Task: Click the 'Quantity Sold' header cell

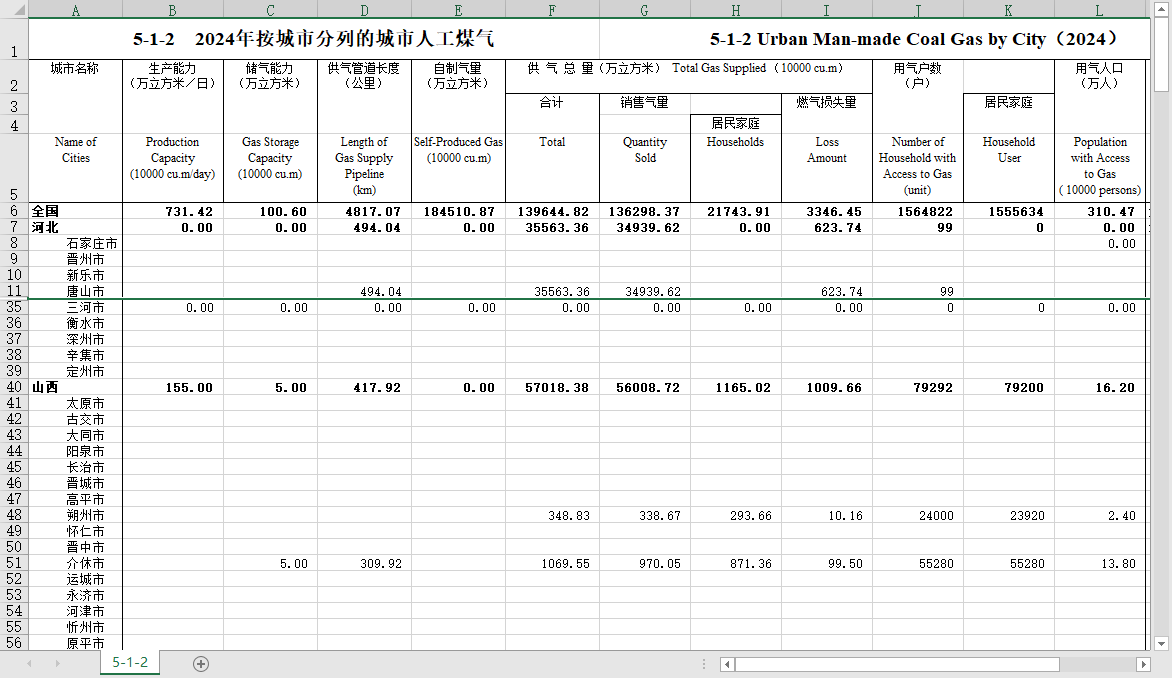Action: click(x=644, y=167)
